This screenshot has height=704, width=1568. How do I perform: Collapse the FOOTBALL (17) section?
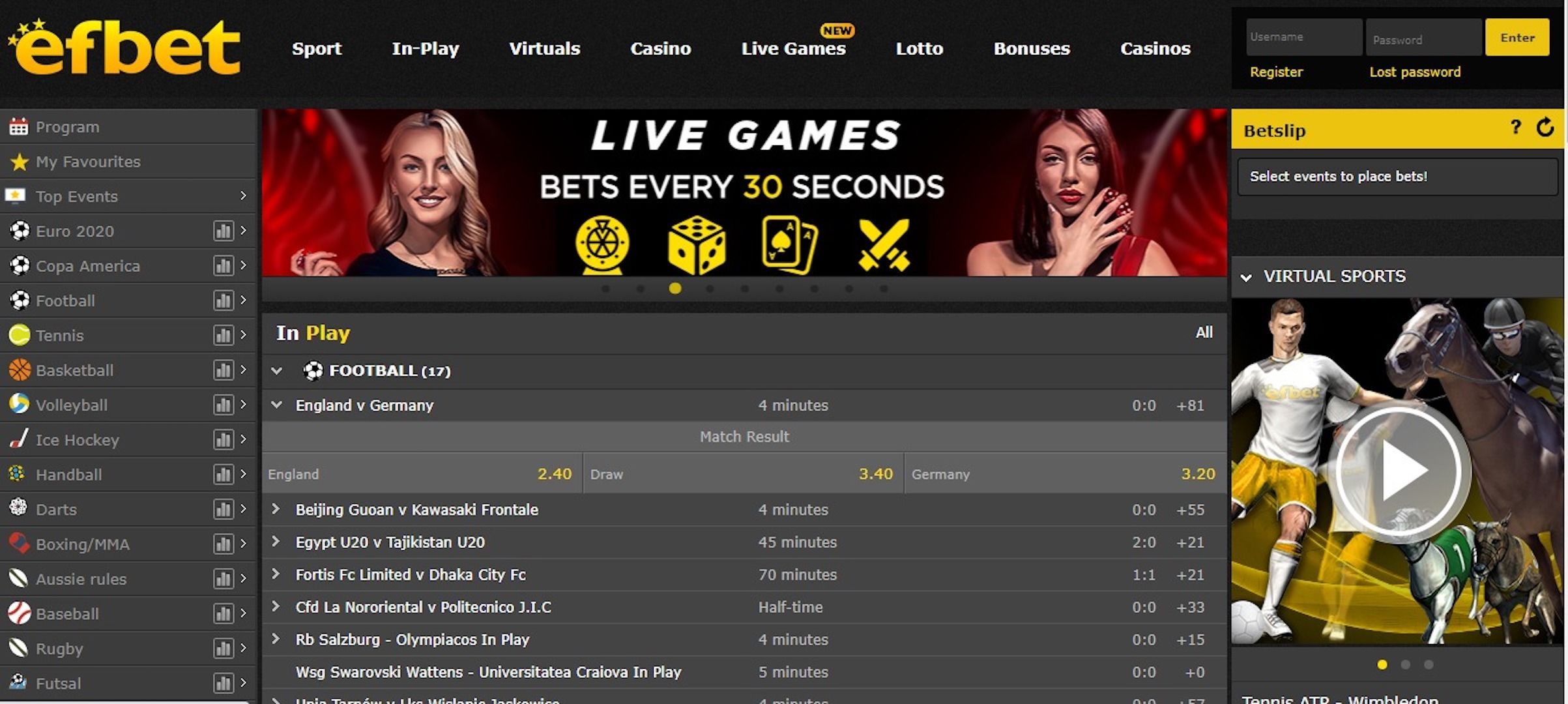(277, 371)
